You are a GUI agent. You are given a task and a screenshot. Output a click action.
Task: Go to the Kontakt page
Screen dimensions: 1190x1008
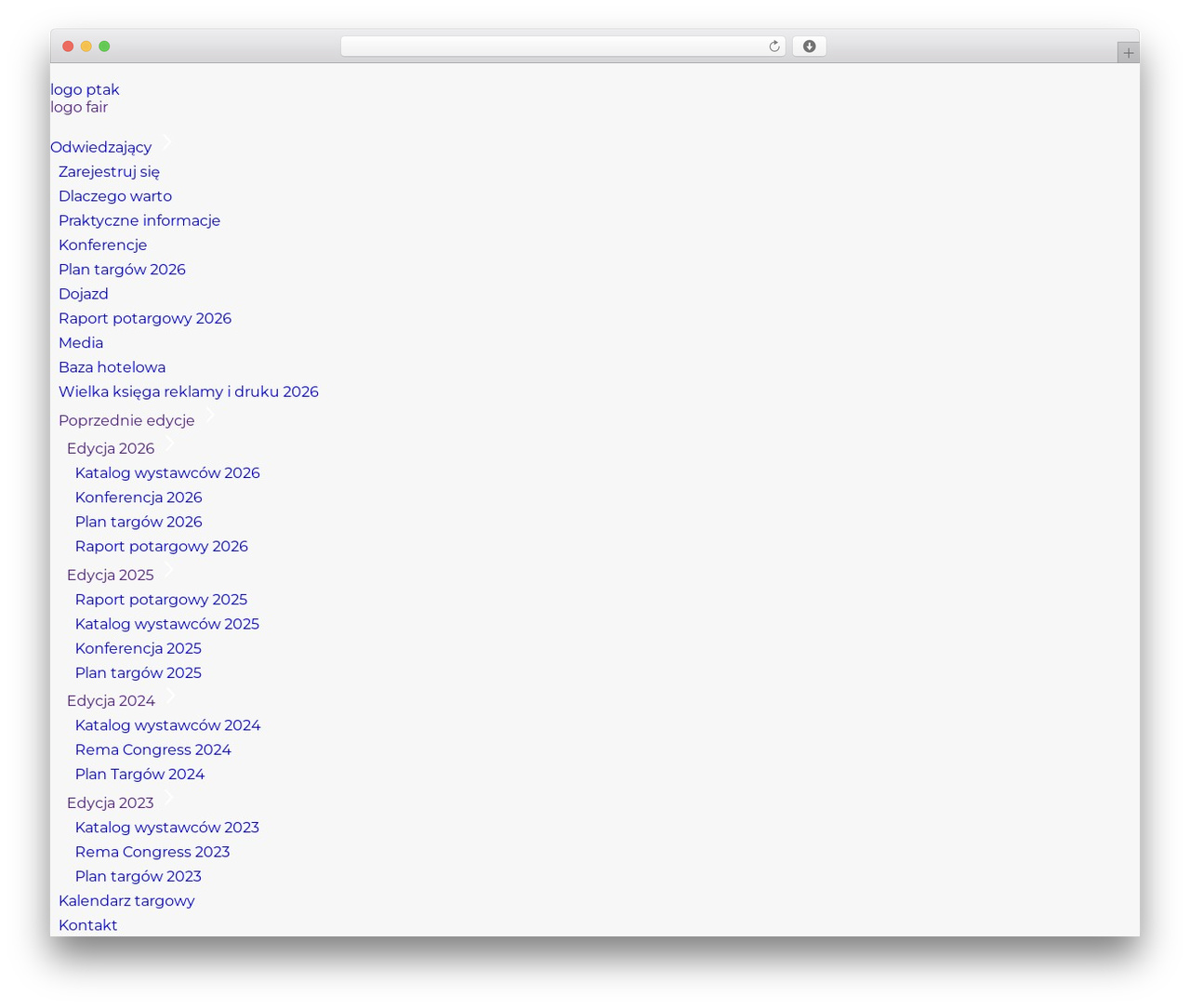coord(87,925)
